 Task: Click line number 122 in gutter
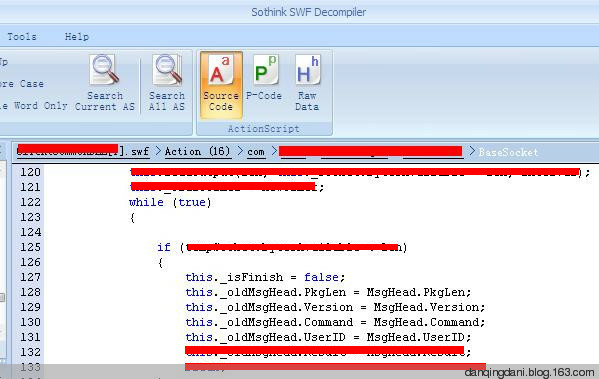pyautogui.click(x=31, y=202)
